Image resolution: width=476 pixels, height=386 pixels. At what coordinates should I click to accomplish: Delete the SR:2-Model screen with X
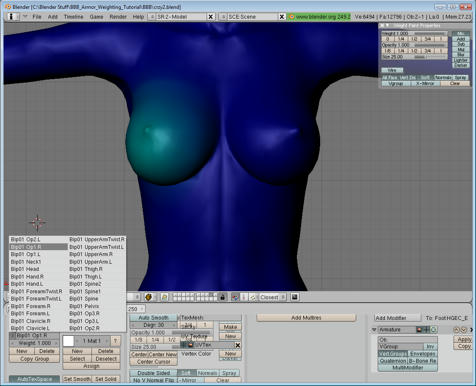coord(210,16)
